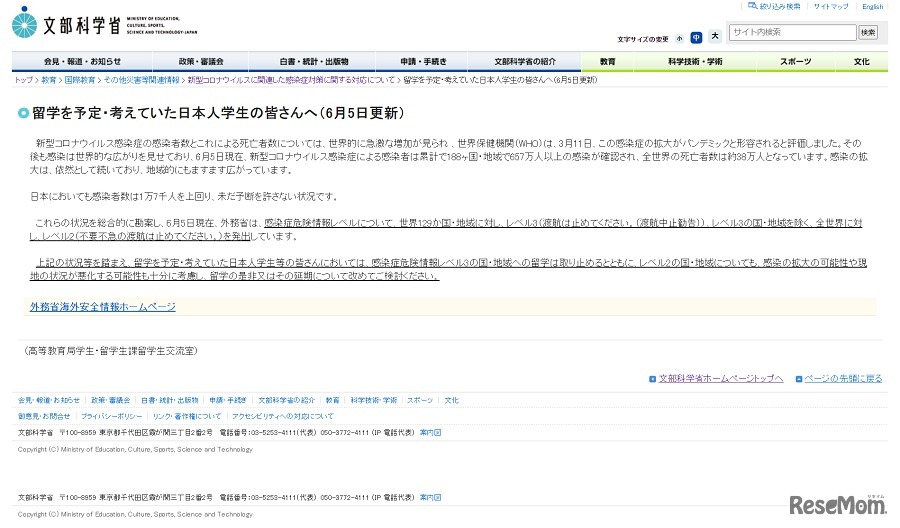Select the green 教育 navigation tab
Screen dimensions: 900x528
point(607,61)
